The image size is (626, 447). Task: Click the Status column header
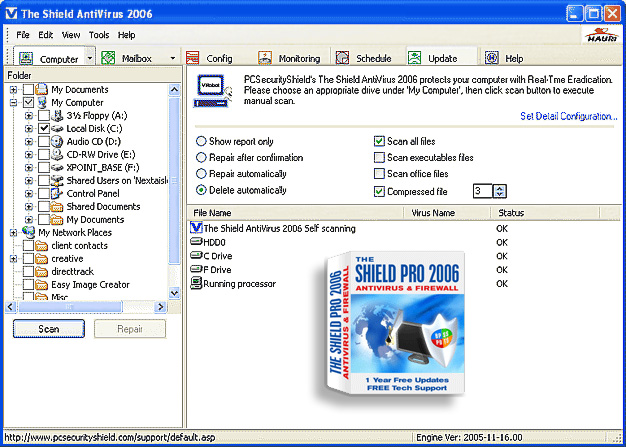[x=545, y=213]
